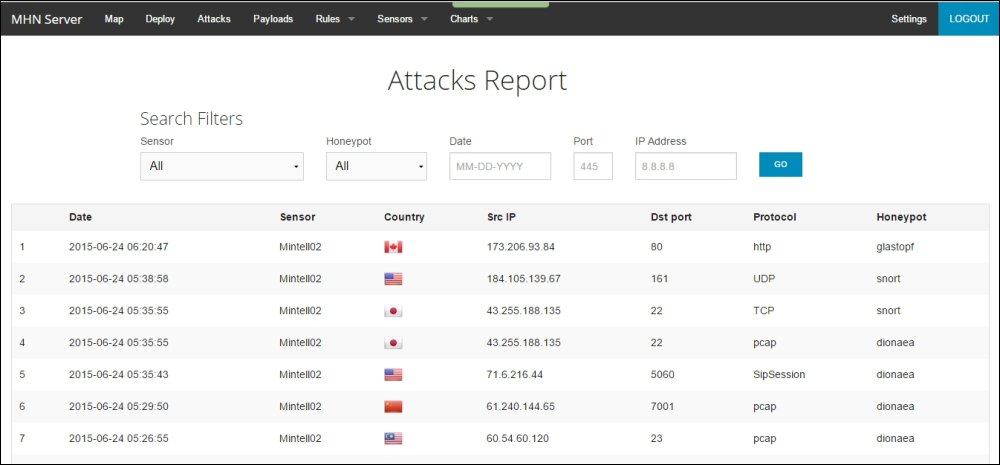Expand the Charts menu

tap(471, 19)
